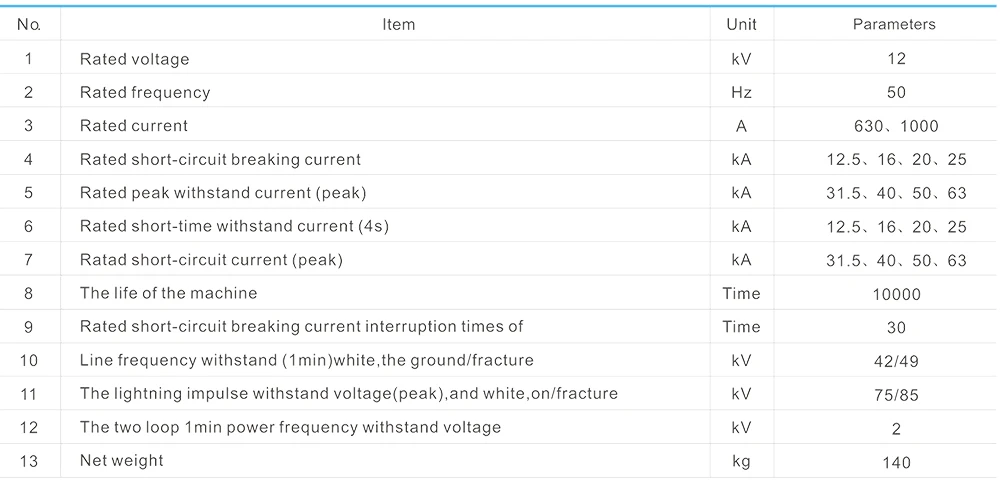Select "Rated short-time withstand current (4s)" cell

pyautogui.click(x=234, y=226)
